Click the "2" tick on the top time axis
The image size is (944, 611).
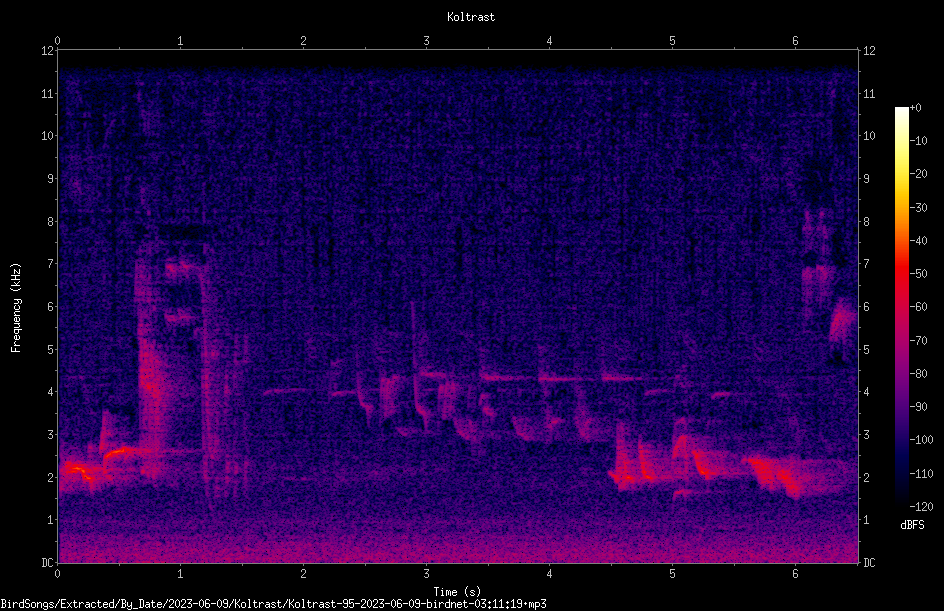[x=303, y=41]
